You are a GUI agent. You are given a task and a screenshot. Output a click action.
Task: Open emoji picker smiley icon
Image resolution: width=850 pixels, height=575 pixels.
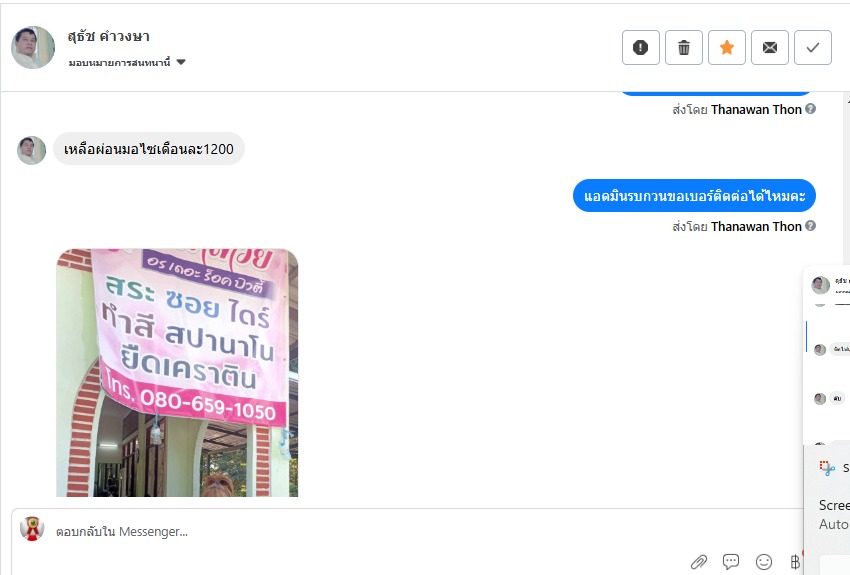point(764,562)
